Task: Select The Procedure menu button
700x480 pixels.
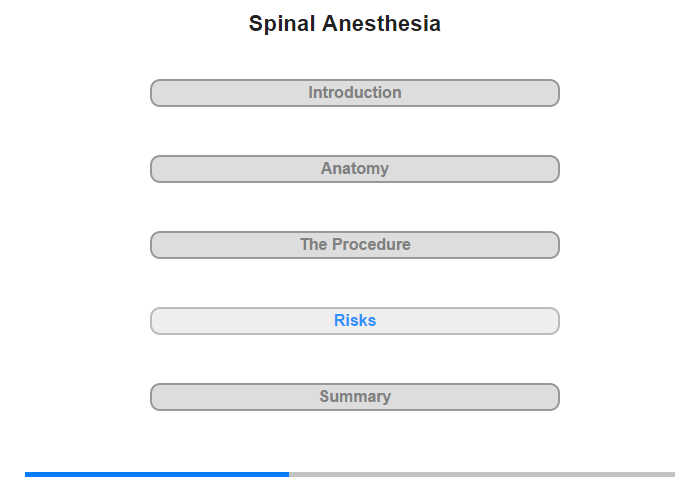Action: pos(355,245)
